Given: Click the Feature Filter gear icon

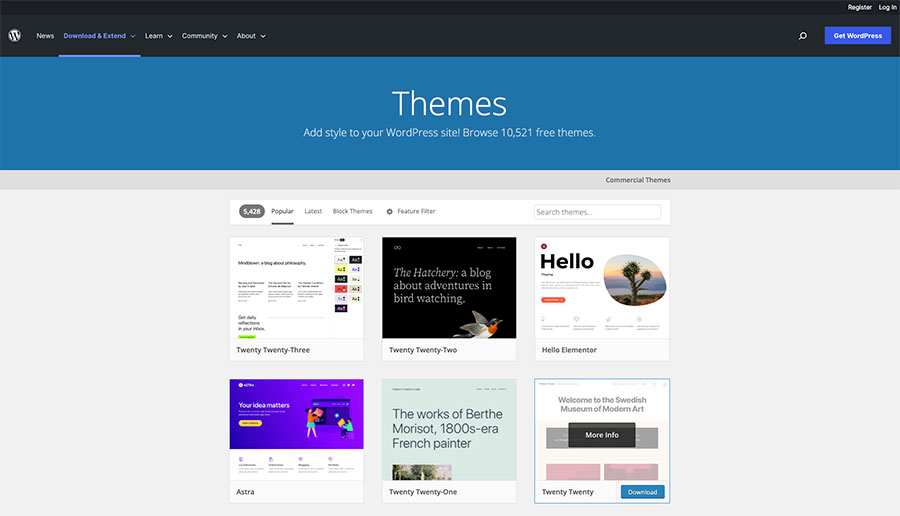Looking at the screenshot, I should pyautogui.click(x=390, y=212).
